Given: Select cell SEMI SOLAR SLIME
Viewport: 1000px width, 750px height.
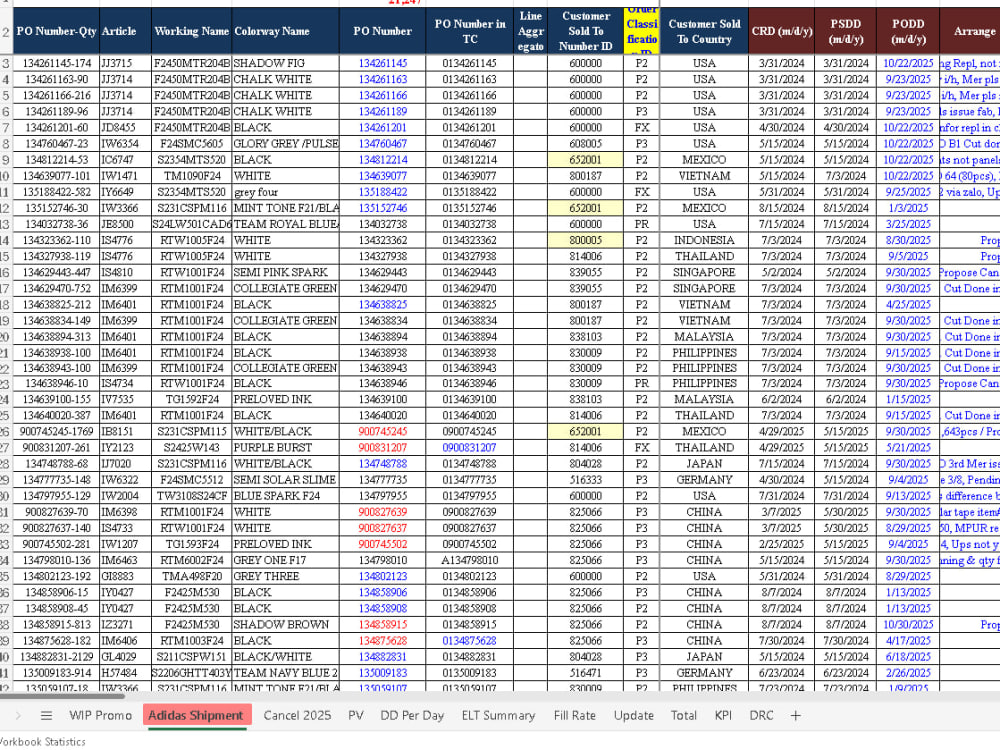Looking at the screenshot, I should (x=286, y=480).
